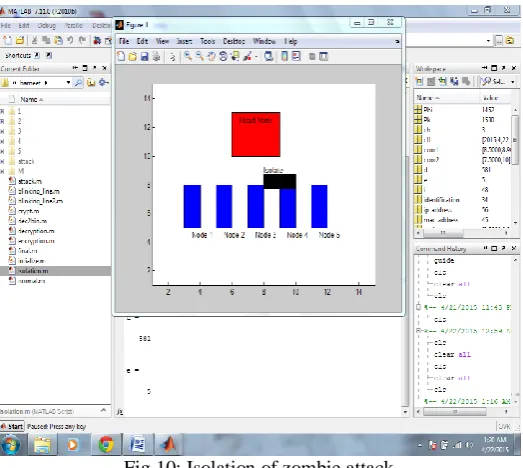Open the current folder path dropdown
Image resolution: width=523 pixels, height=468 pixels.
click(68, 82)
